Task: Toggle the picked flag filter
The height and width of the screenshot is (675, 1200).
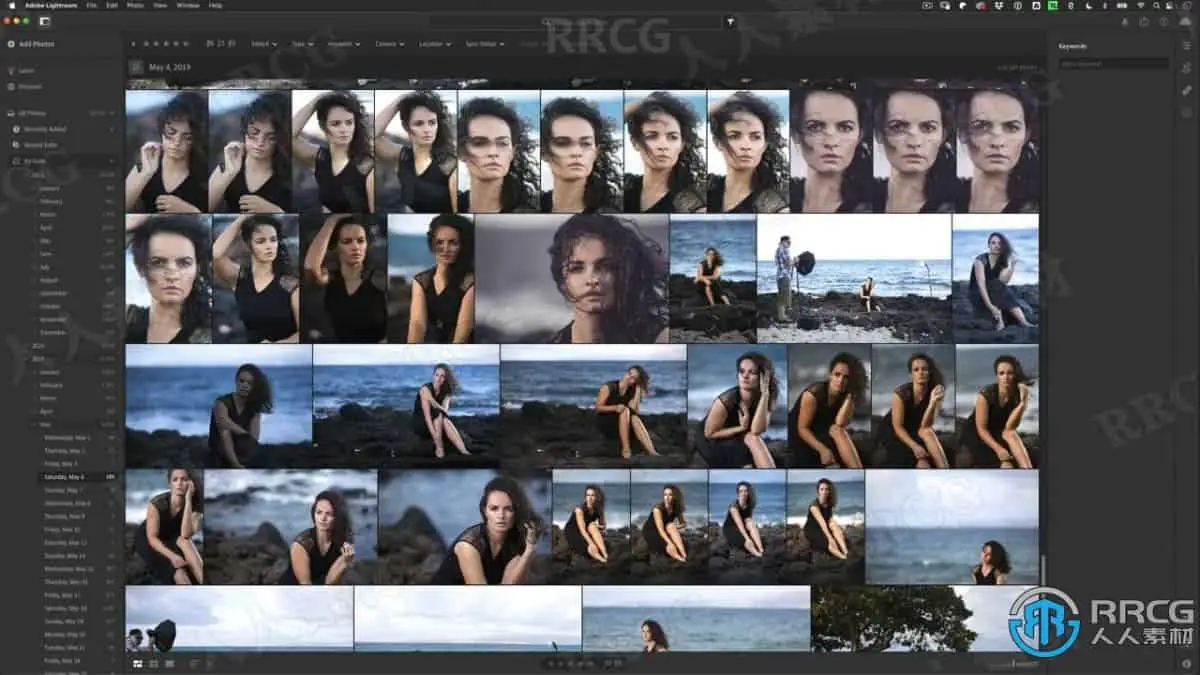Action: (x=209, y=44)
